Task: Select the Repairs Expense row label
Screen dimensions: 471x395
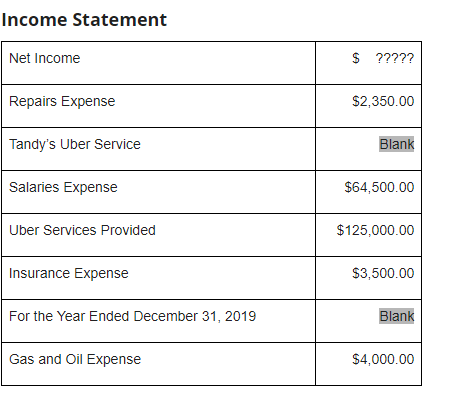Action: coord(62,101)
